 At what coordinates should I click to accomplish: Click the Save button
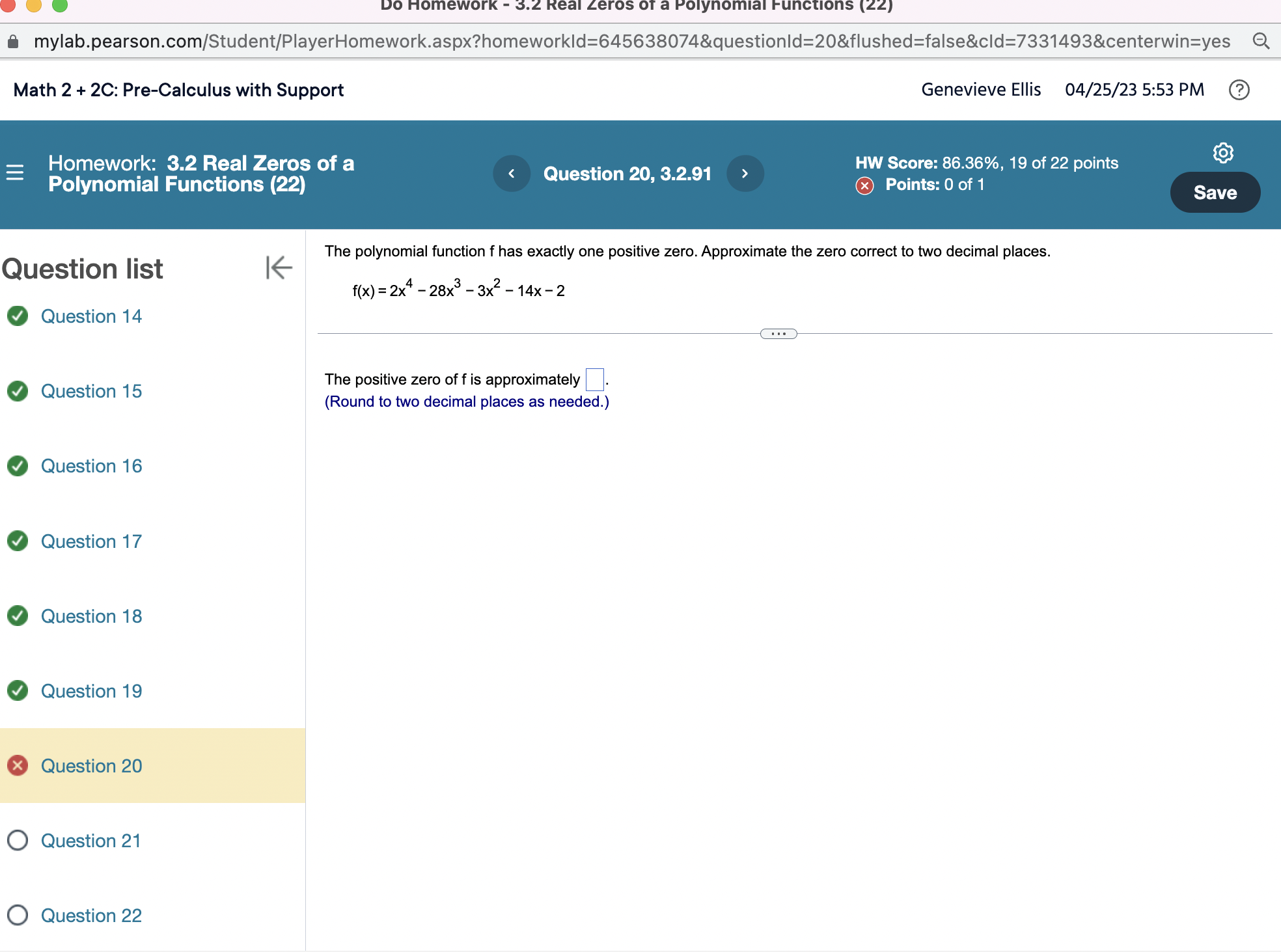[x=1215, y=192]
